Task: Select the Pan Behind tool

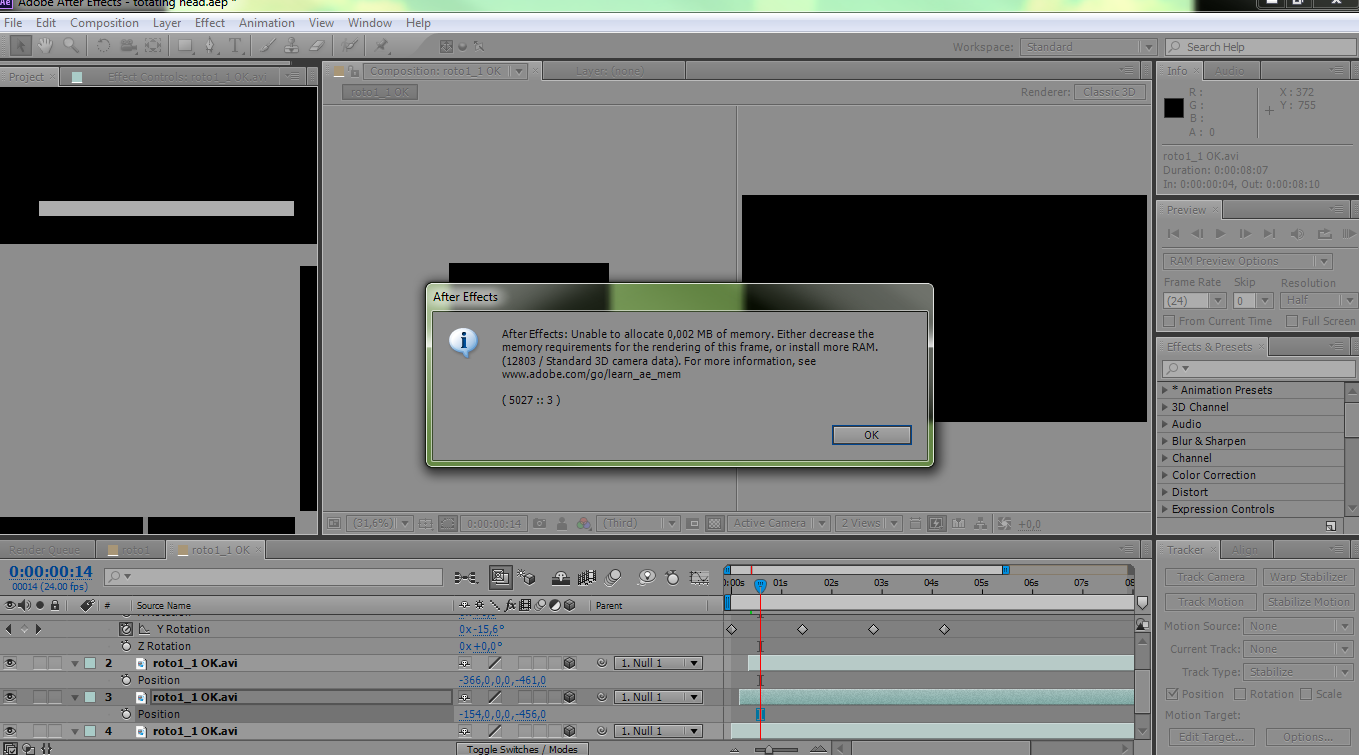Action: (153, 45)
